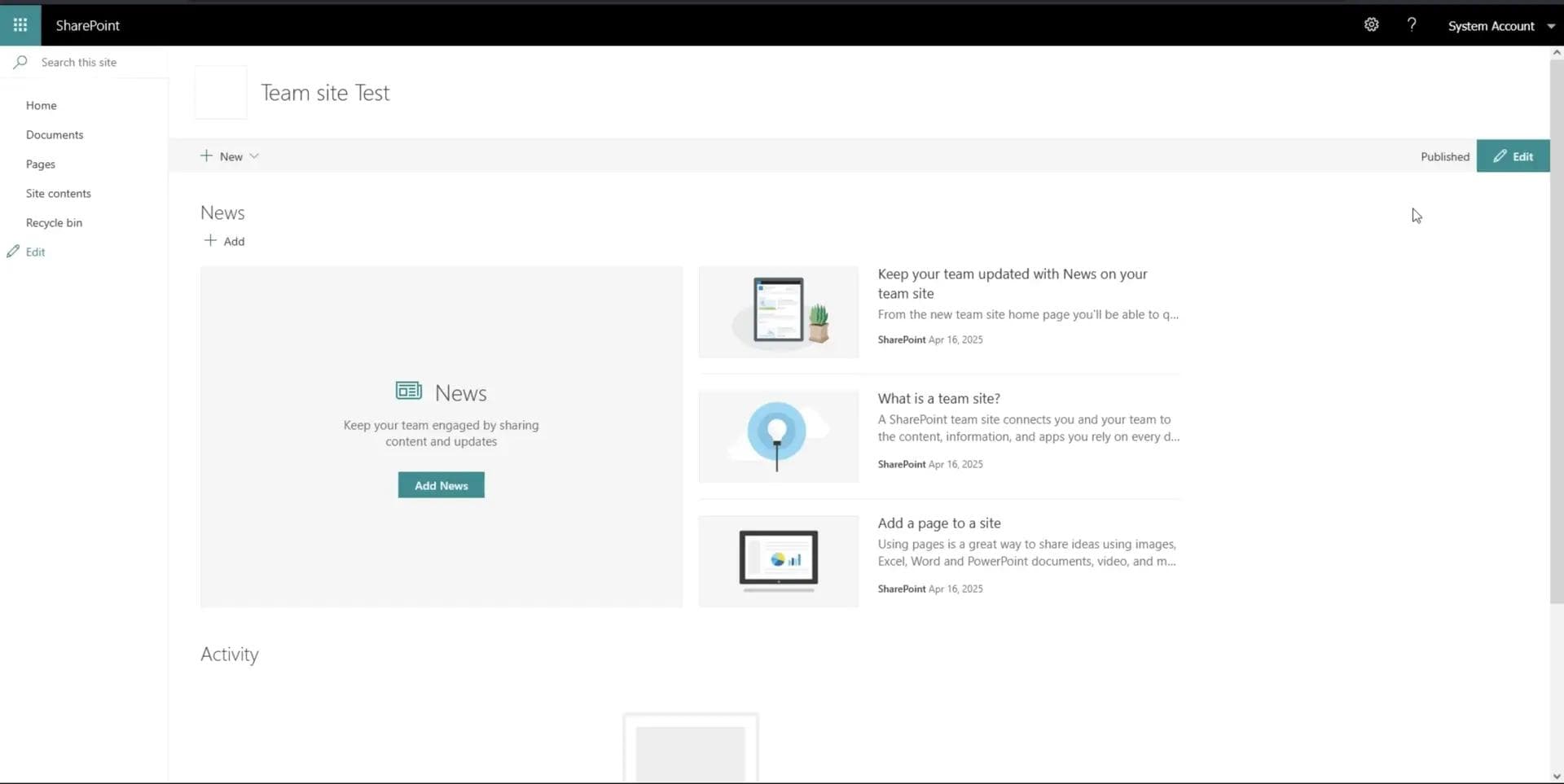Expand the System Account dropdown arrow

(x=1551, y=26)
